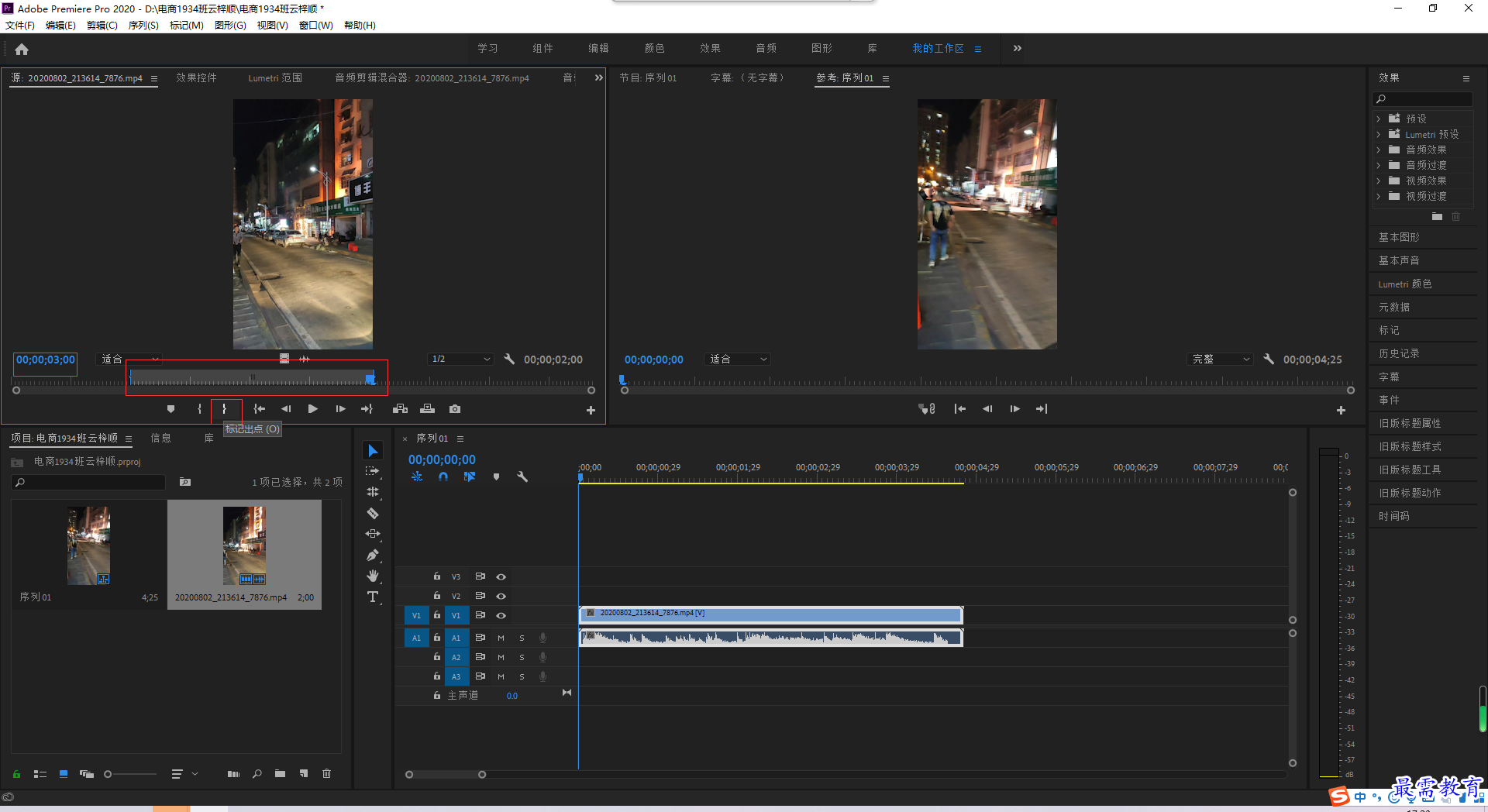Screen dimensions: 1488x812
Task: Toggle timeline snapping magnet icon
Action: [x=443, y=477]
